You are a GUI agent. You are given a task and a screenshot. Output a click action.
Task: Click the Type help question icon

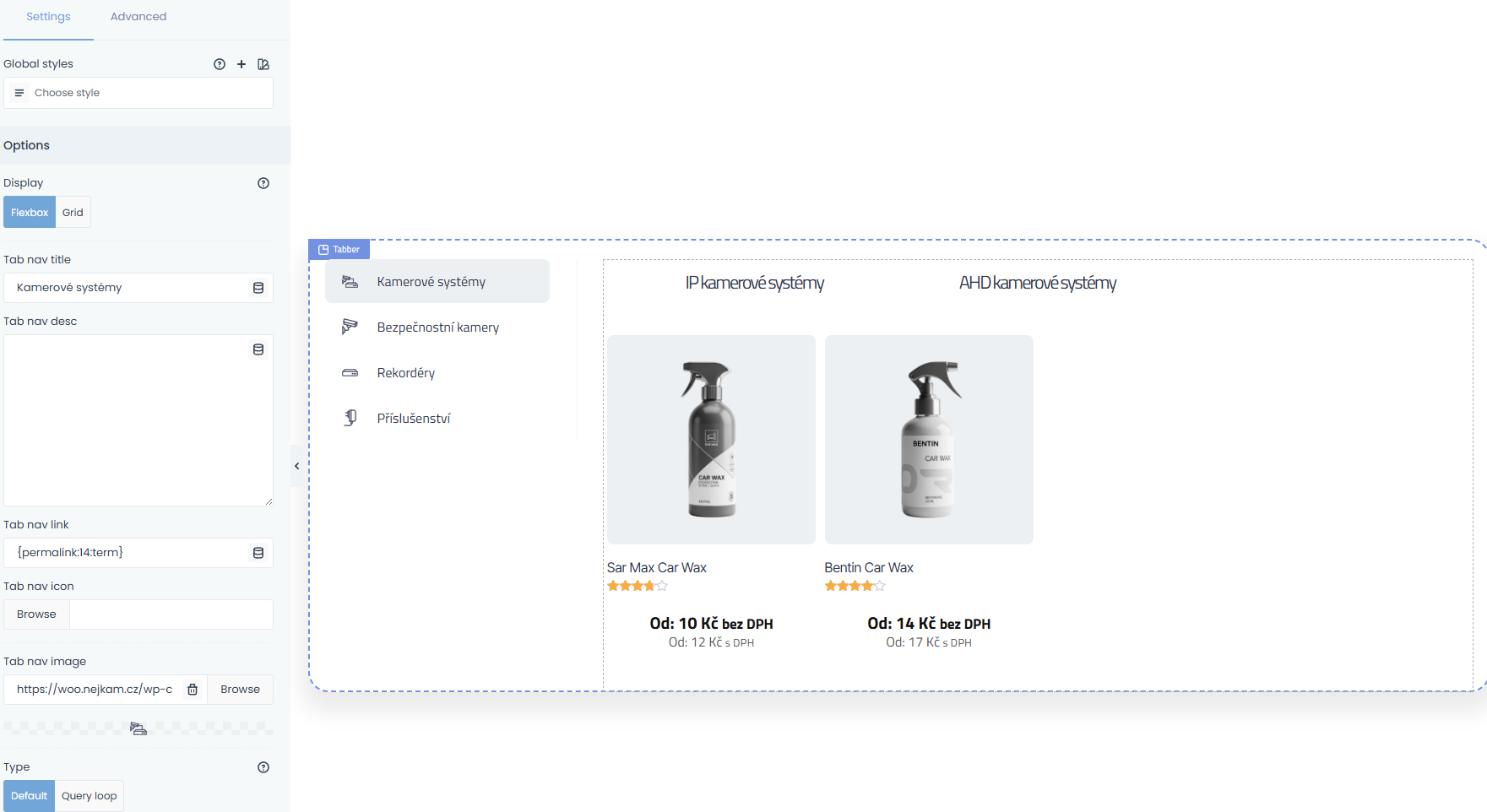point(263,767)
